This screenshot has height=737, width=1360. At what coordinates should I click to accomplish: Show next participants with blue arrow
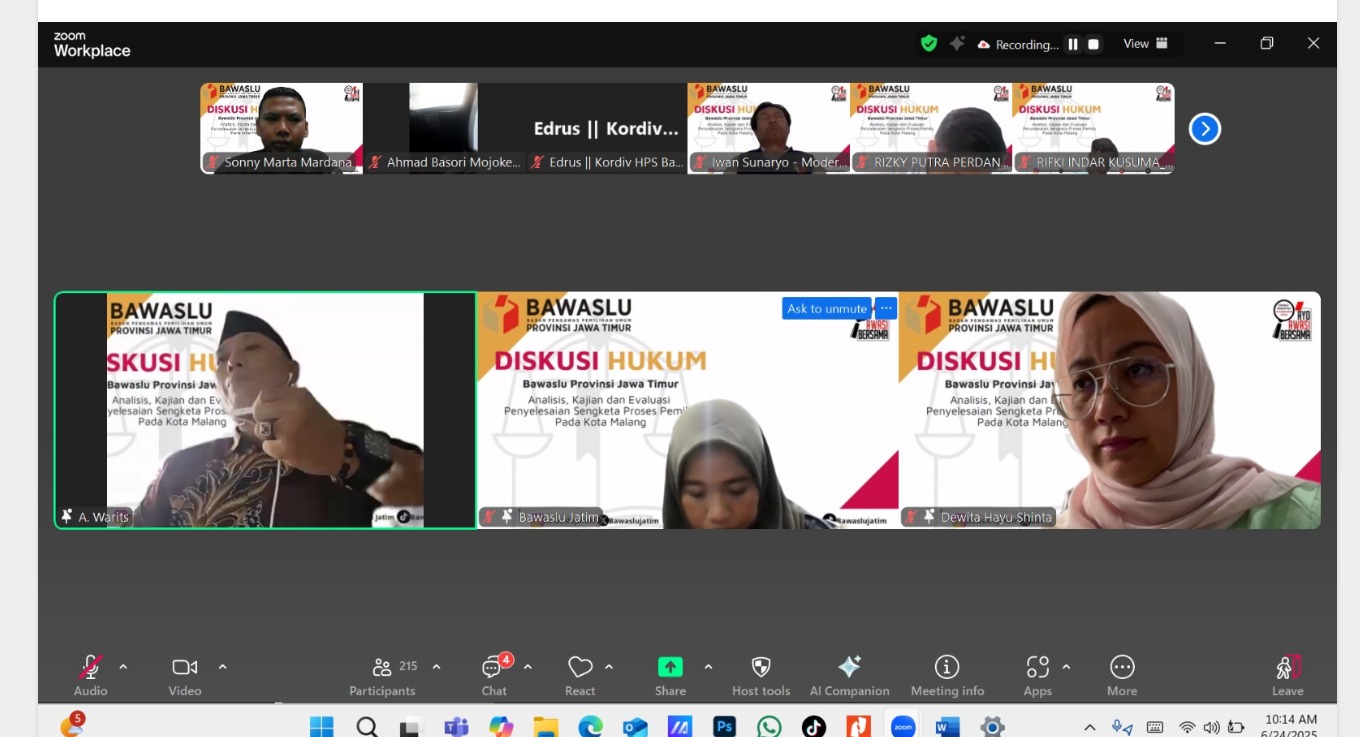point(1205,129)
